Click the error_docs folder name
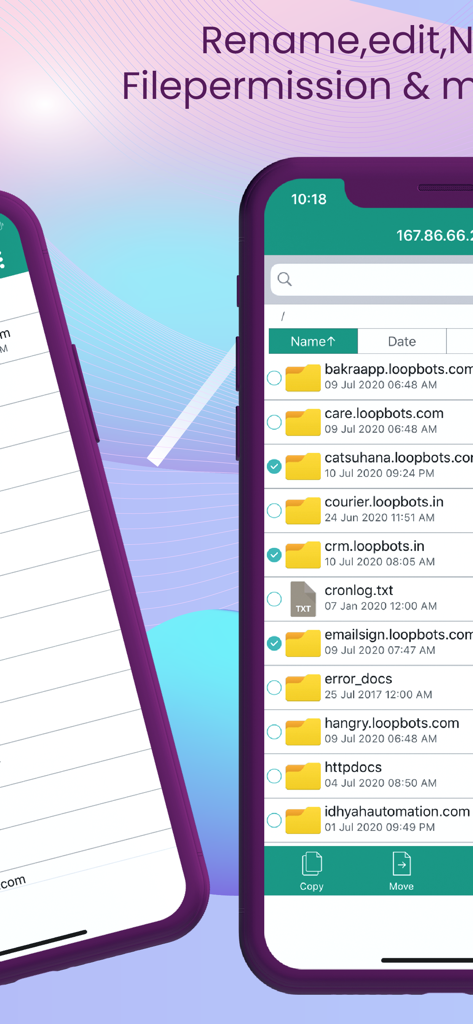 (358, 679)
